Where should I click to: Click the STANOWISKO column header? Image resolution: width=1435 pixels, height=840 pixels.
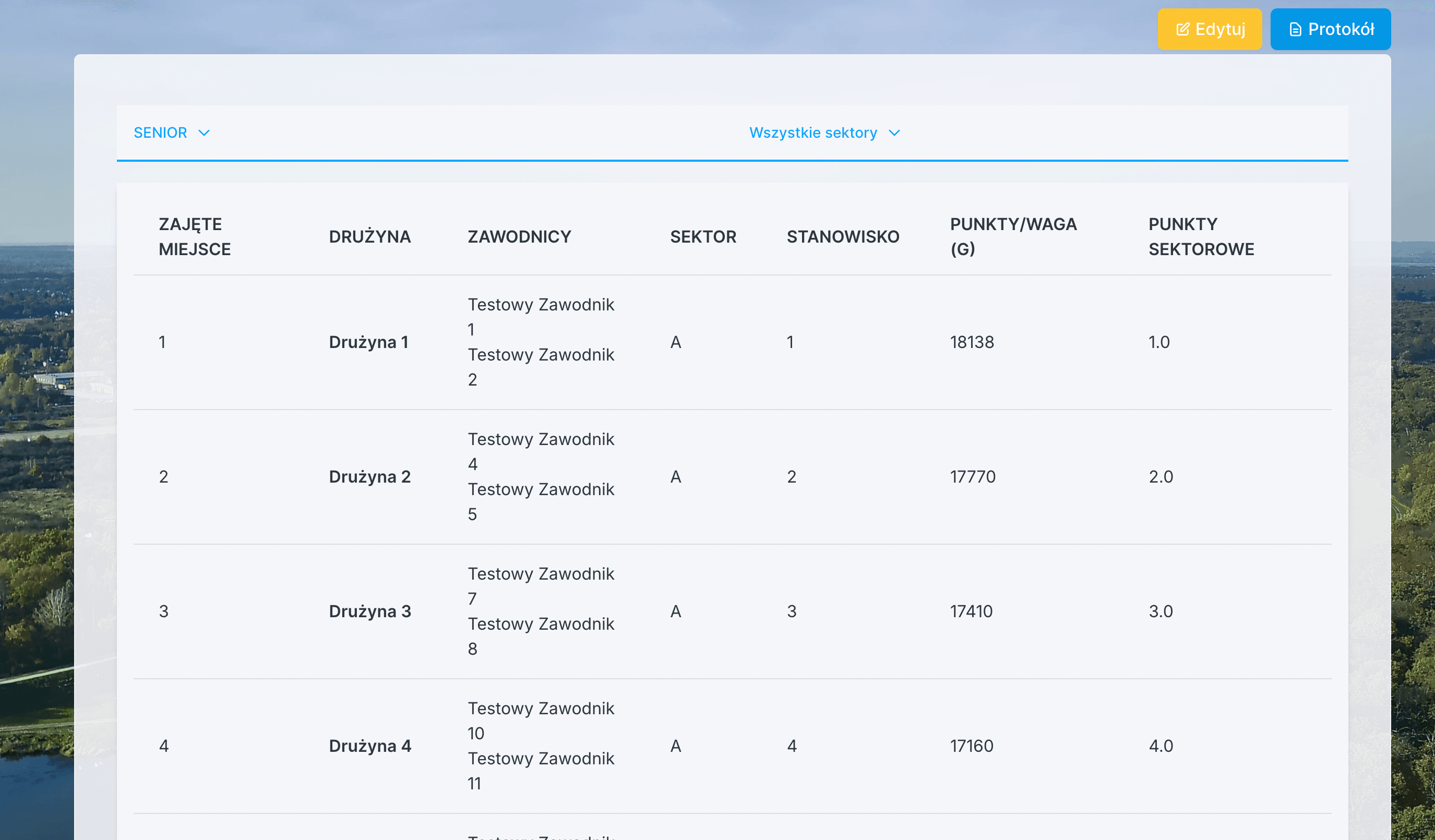point(843,236)
